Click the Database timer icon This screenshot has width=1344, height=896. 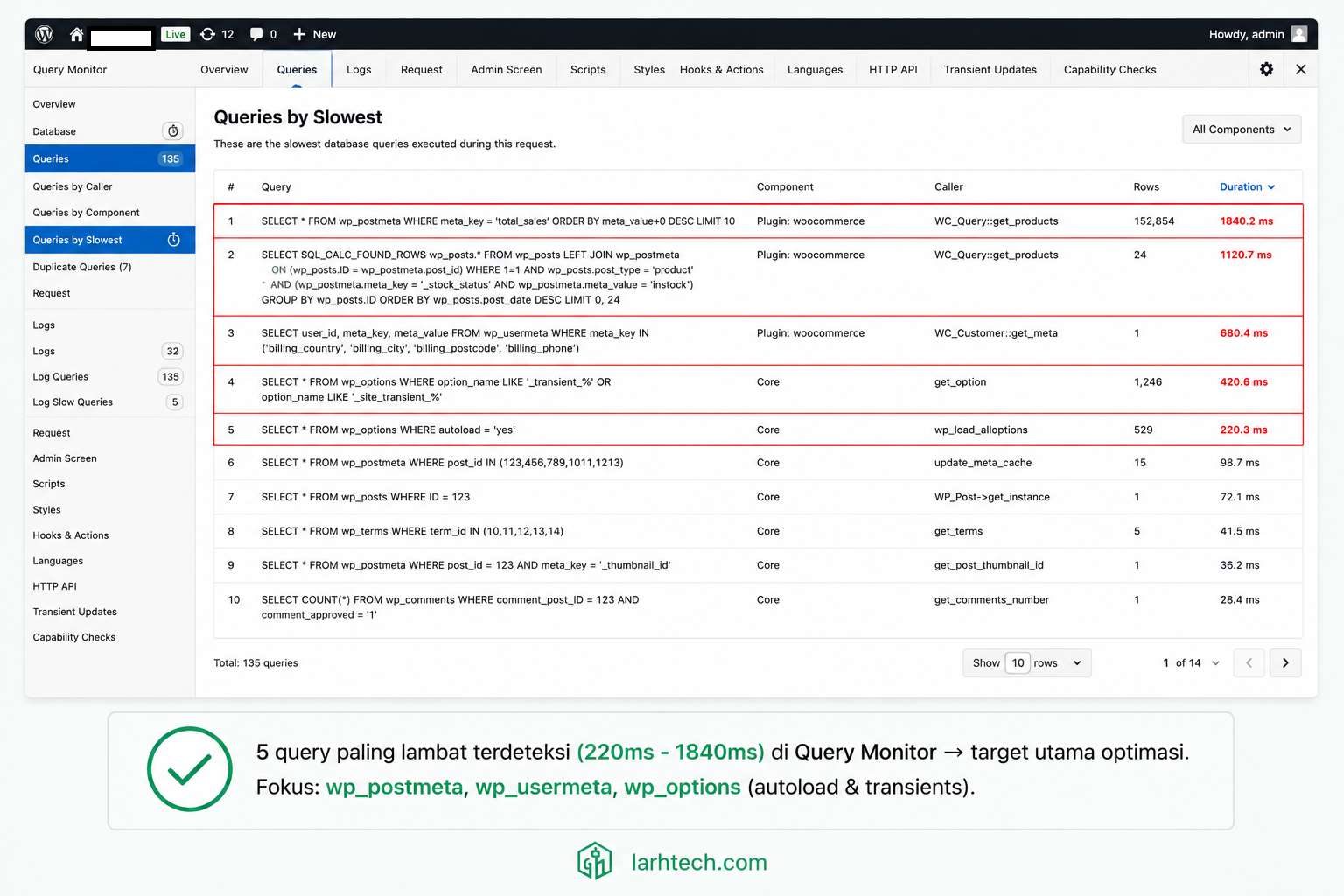[173, 131]
